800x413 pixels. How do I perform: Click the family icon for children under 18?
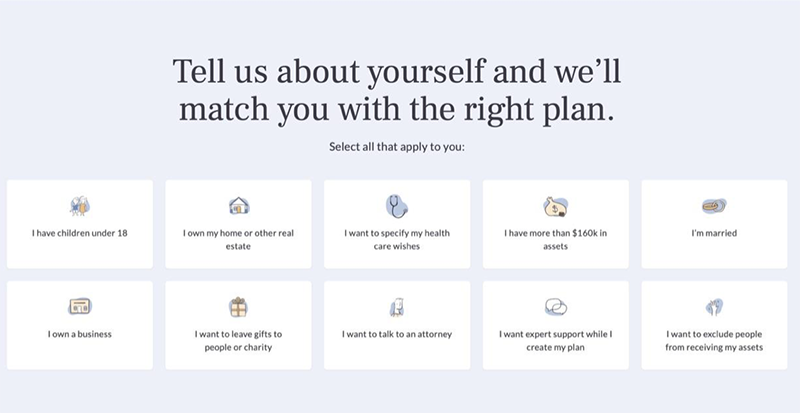point(80,206)
